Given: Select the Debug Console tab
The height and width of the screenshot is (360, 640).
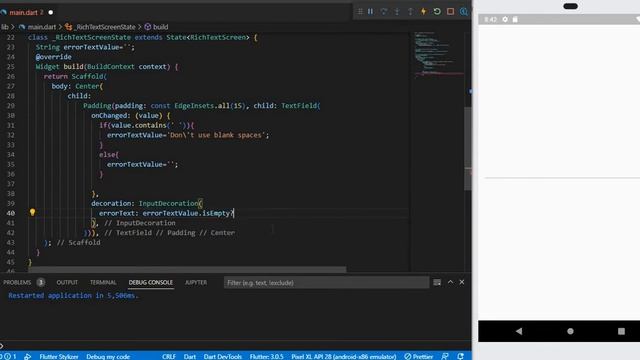Looking at the screenshot, I should 151,282.
